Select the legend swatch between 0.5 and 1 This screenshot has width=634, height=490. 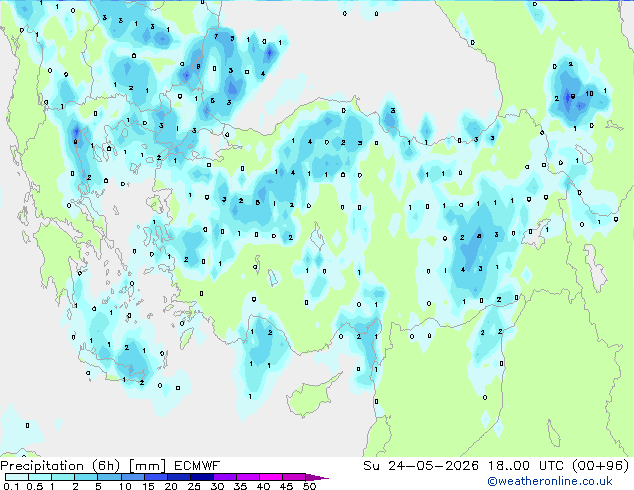coord(40,477)
